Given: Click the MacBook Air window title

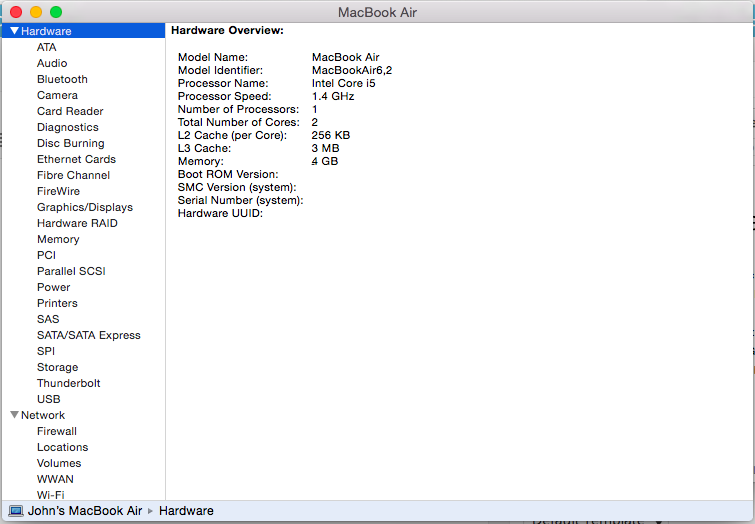Looking at the screenshot, I should (377, 12).
